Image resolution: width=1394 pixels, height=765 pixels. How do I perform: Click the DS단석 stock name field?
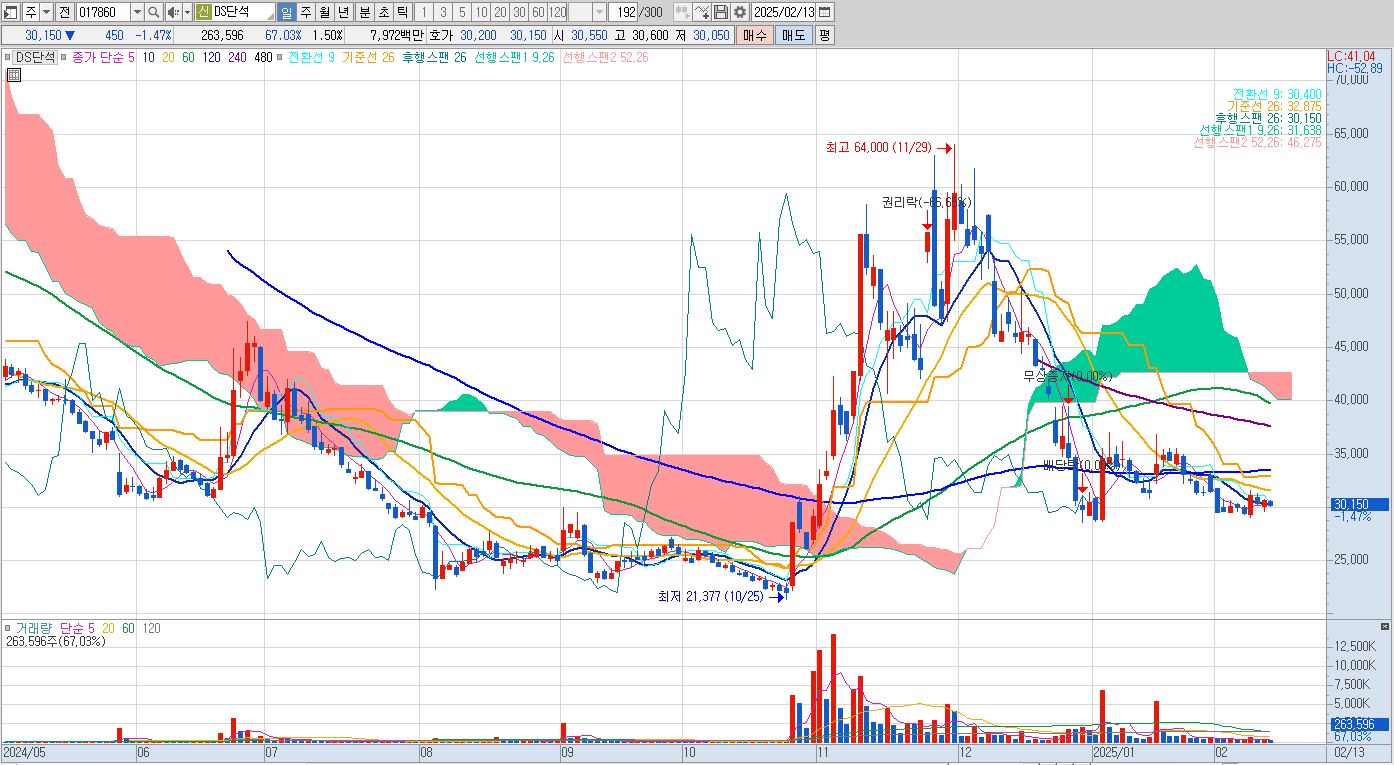pyautogui.click(x=243, y=12)
